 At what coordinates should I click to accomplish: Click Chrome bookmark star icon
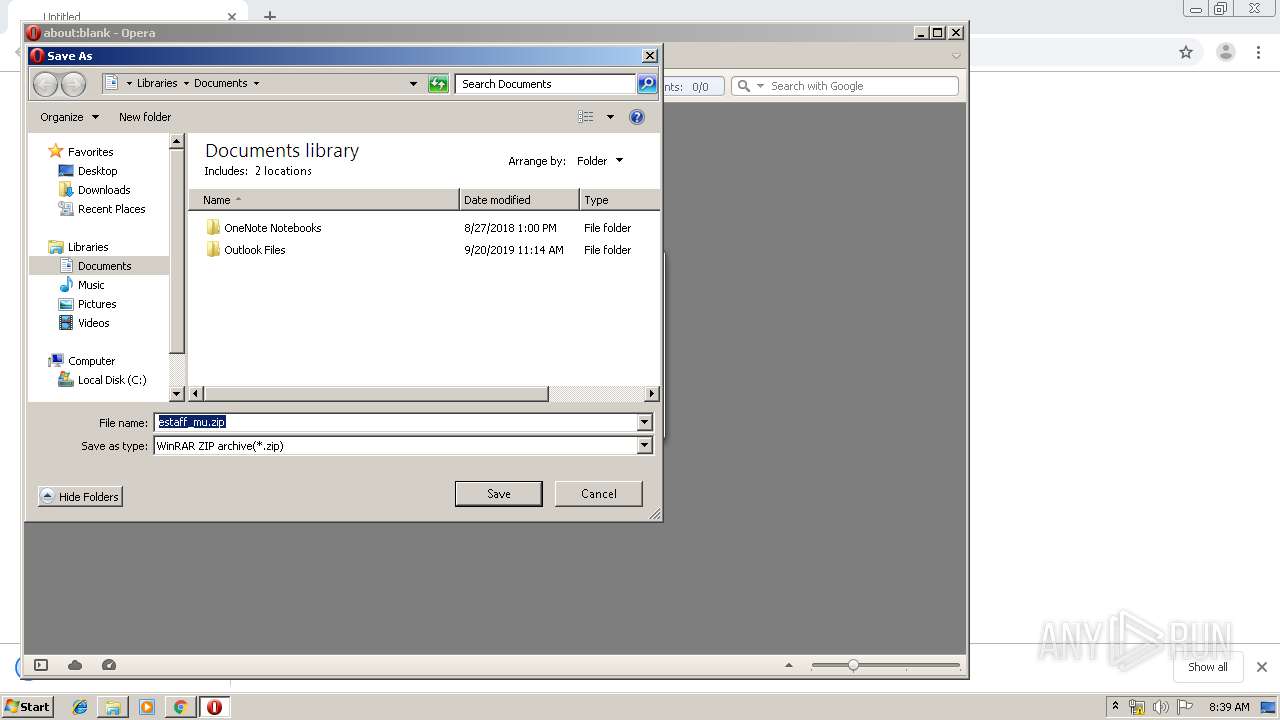[x=1186, y=52]
